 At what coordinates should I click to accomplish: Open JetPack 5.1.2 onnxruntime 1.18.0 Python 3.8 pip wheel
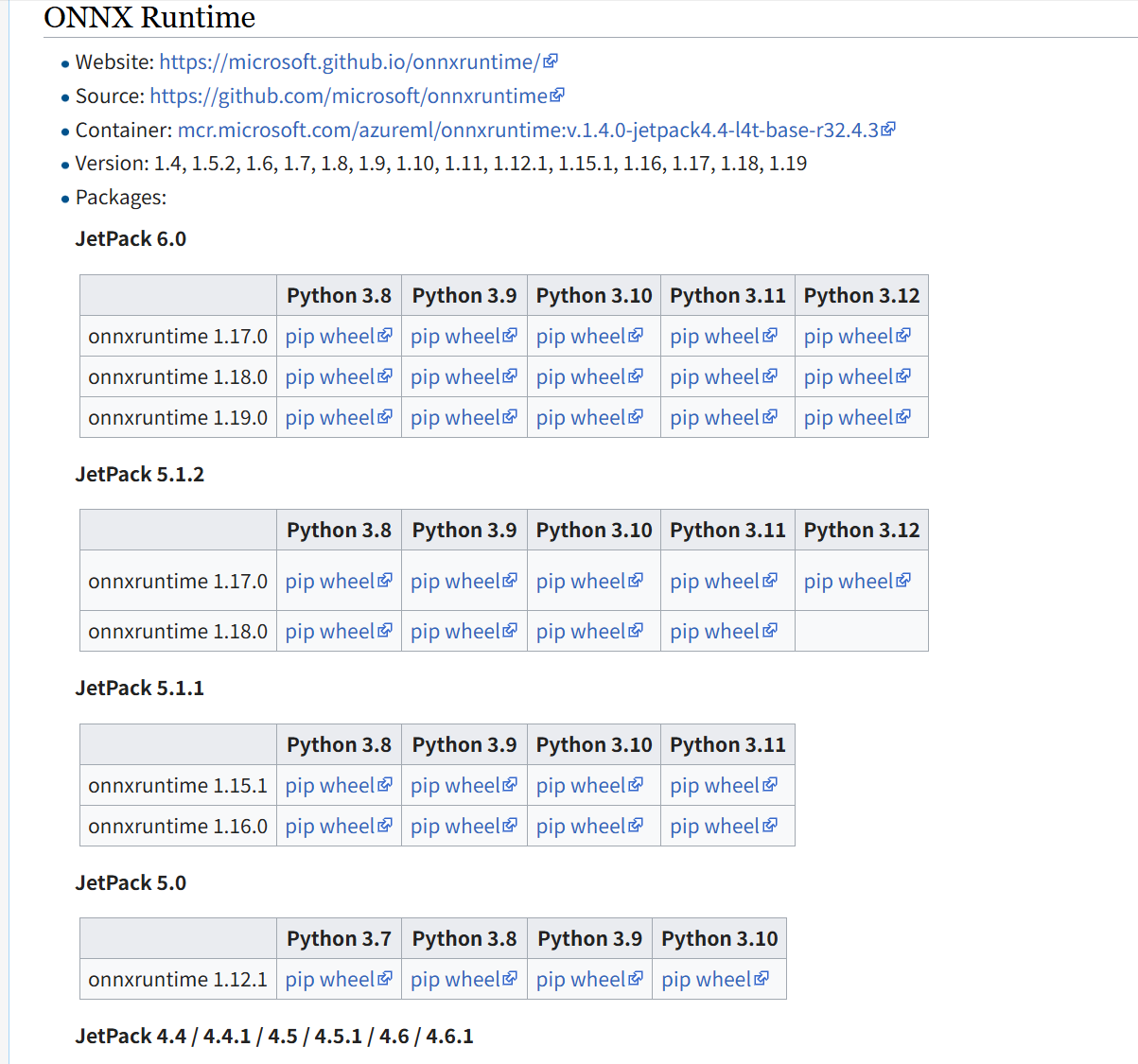[339, 632]
